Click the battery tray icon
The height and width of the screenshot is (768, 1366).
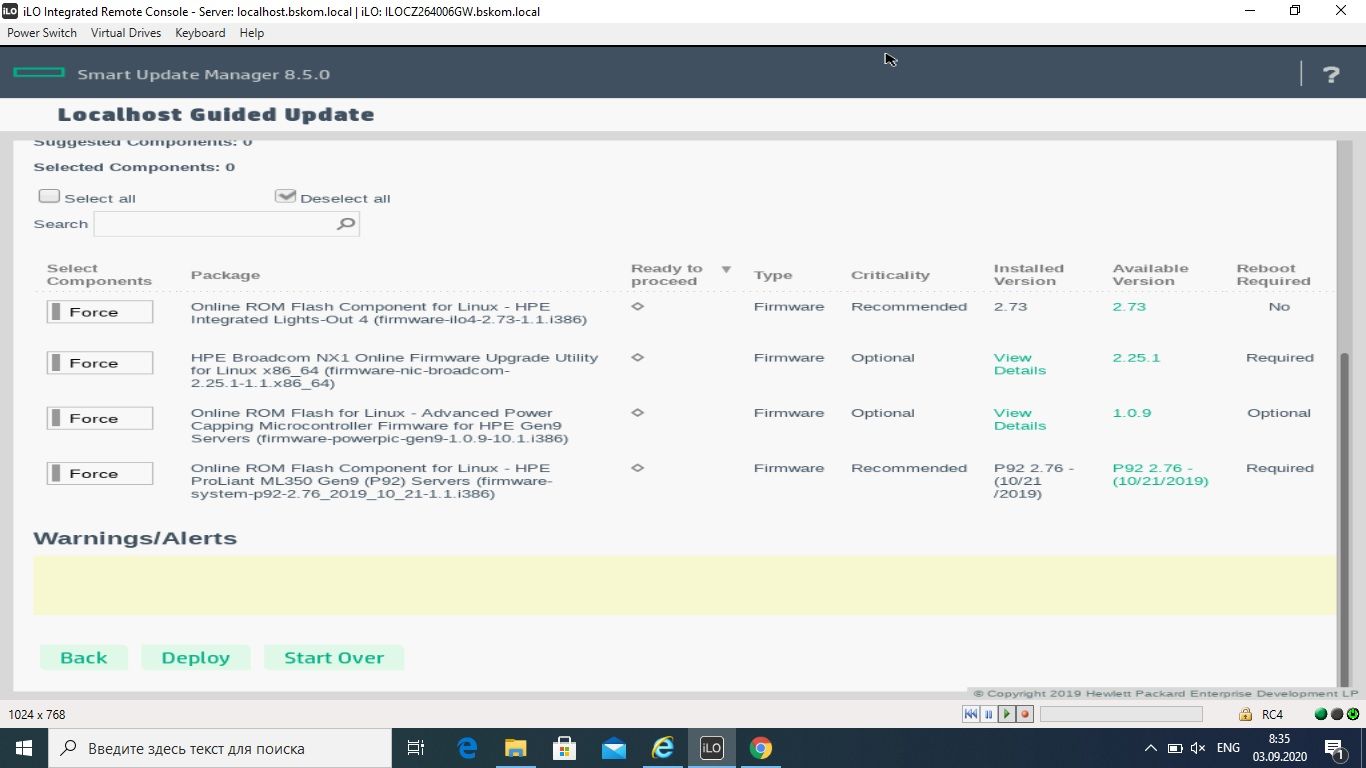pyautogui.click(x=1175, y=748)
